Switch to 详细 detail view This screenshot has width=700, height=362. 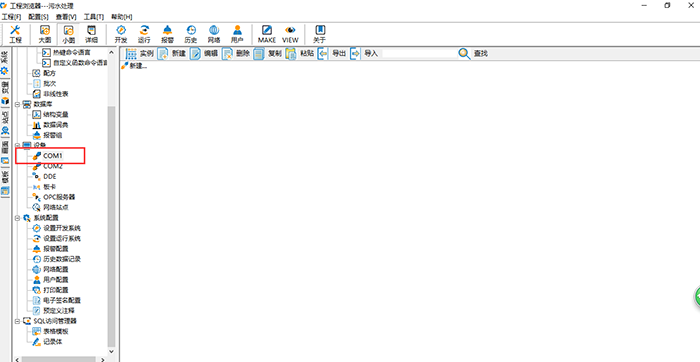(92, 34)
